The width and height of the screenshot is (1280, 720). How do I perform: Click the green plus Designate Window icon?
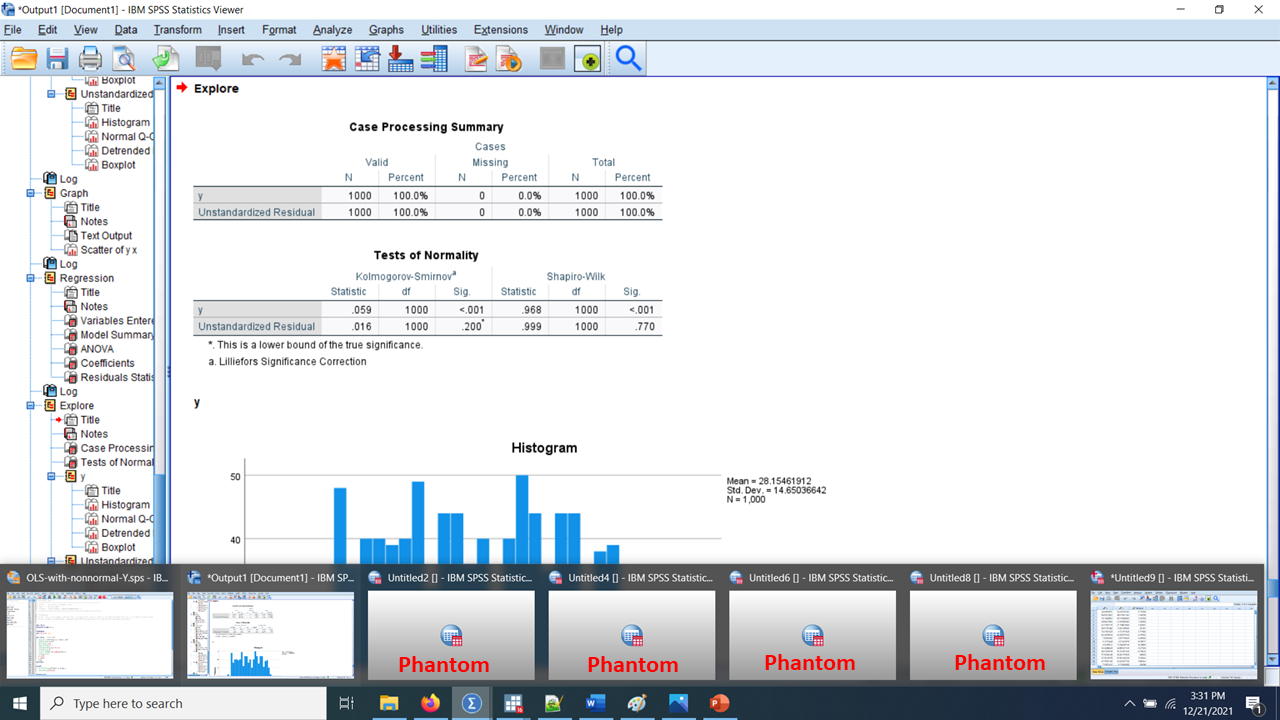tap(588, 59)
